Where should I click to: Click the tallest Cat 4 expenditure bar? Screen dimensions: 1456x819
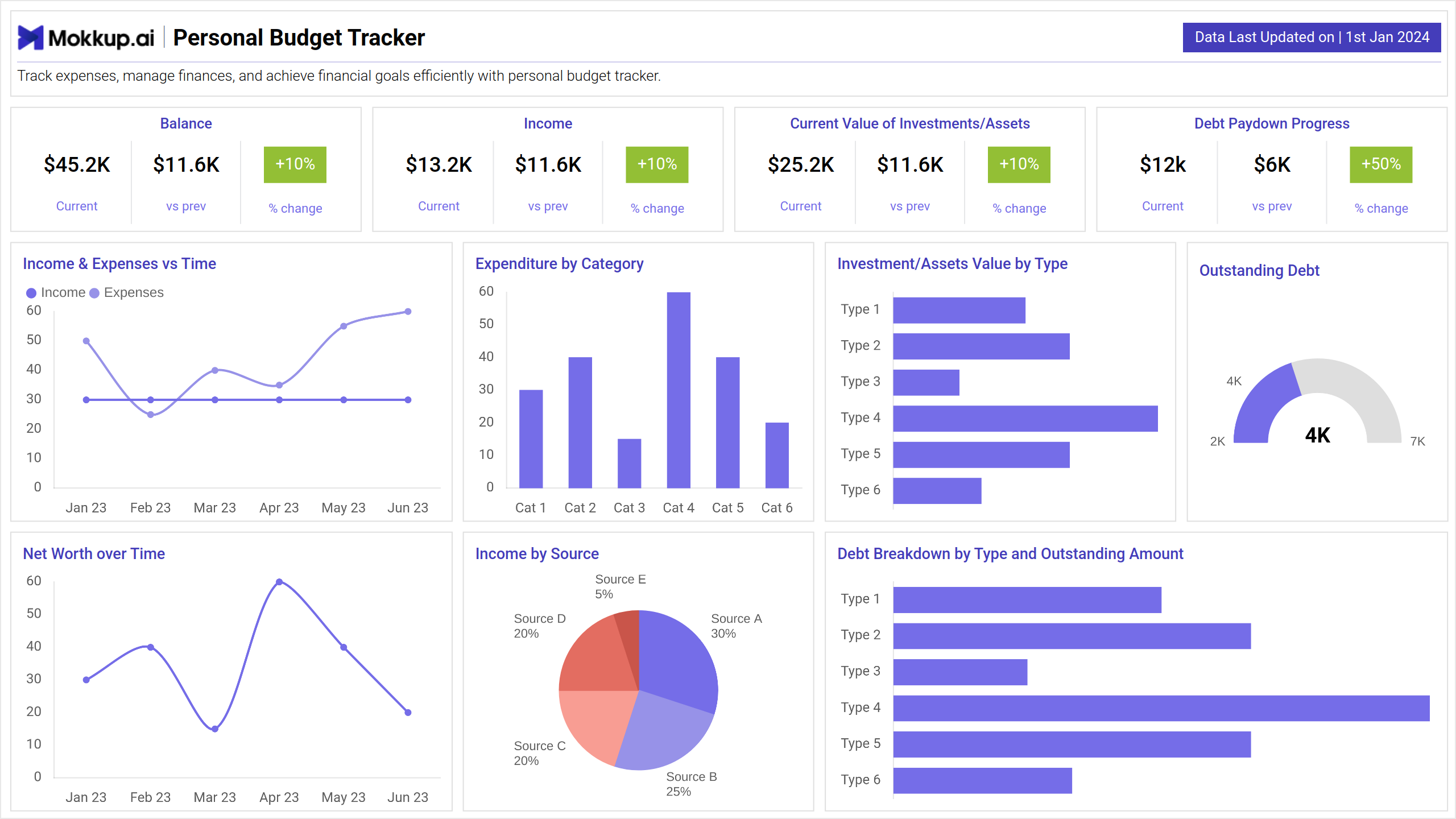point(679,390)
